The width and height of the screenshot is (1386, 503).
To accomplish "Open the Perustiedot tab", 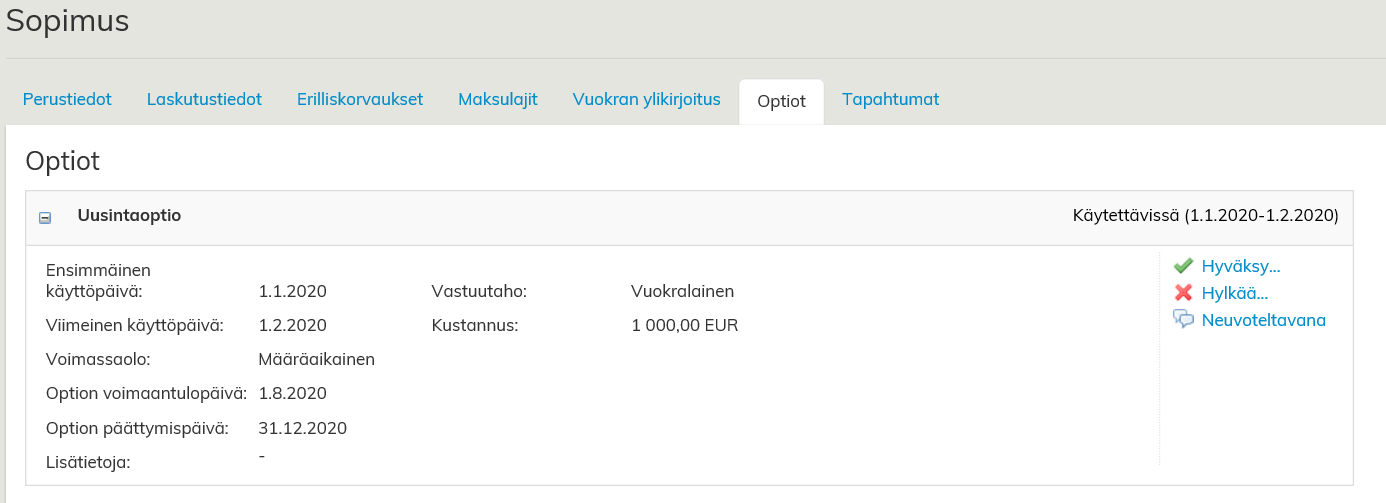I will point(67,100).
